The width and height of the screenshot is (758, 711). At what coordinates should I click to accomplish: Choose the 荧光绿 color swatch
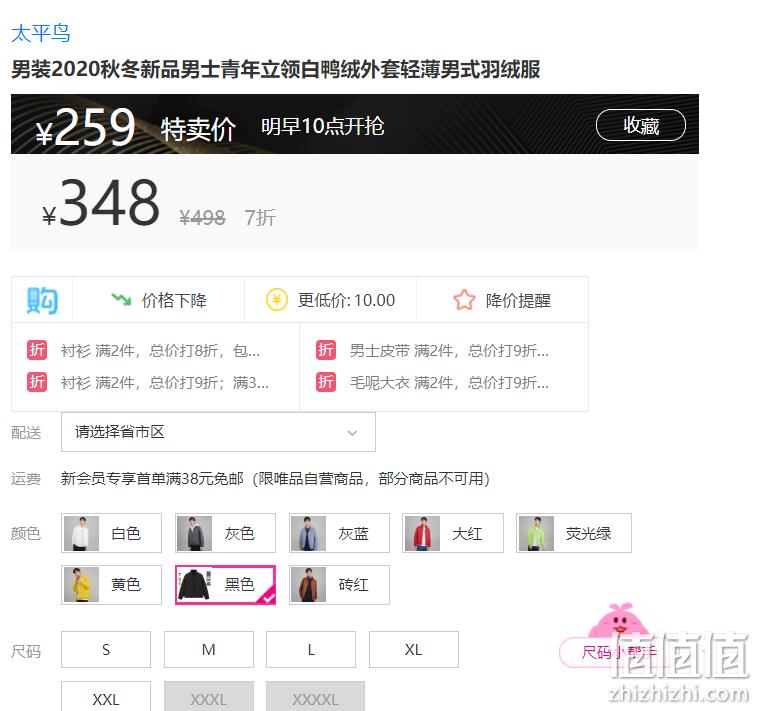574,533
